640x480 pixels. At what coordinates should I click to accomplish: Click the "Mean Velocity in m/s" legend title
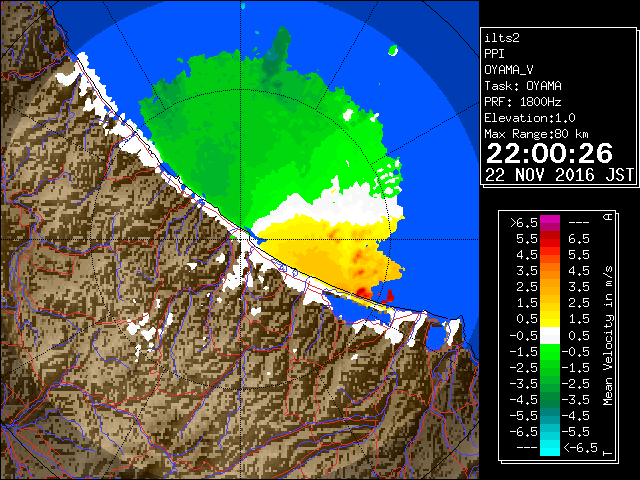click(608, 336)
